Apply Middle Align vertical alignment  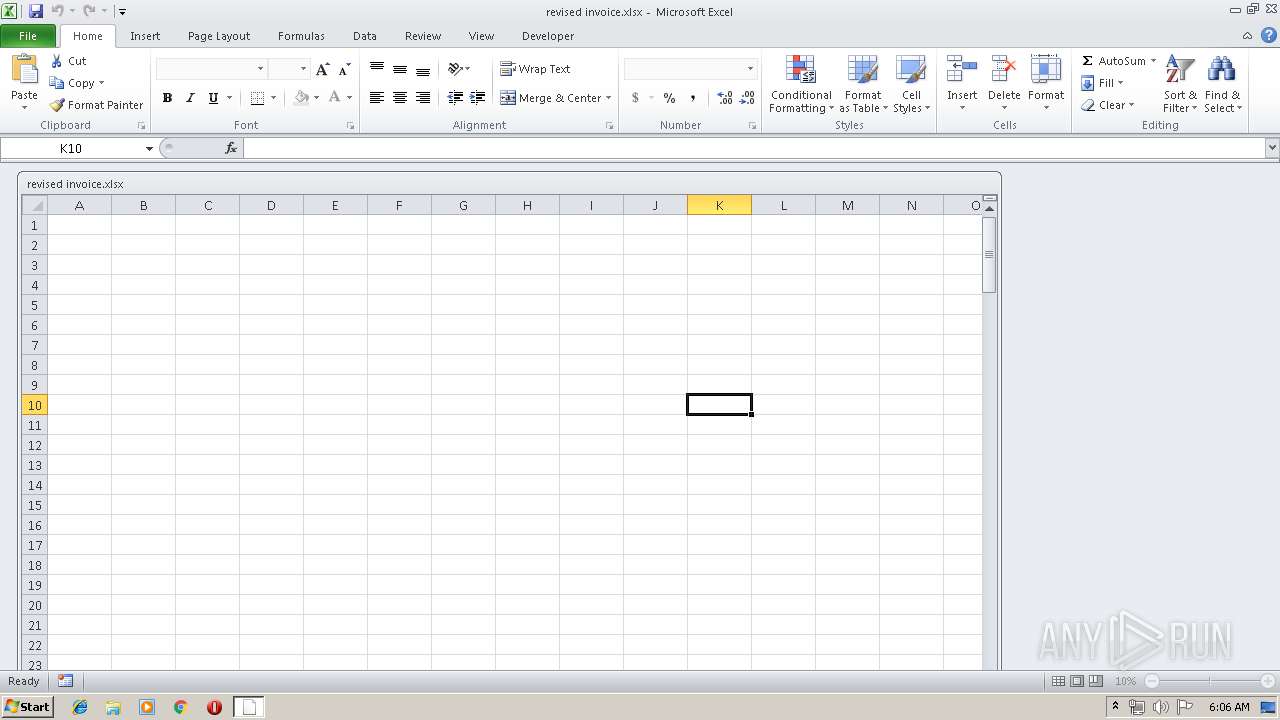point(400,69)
